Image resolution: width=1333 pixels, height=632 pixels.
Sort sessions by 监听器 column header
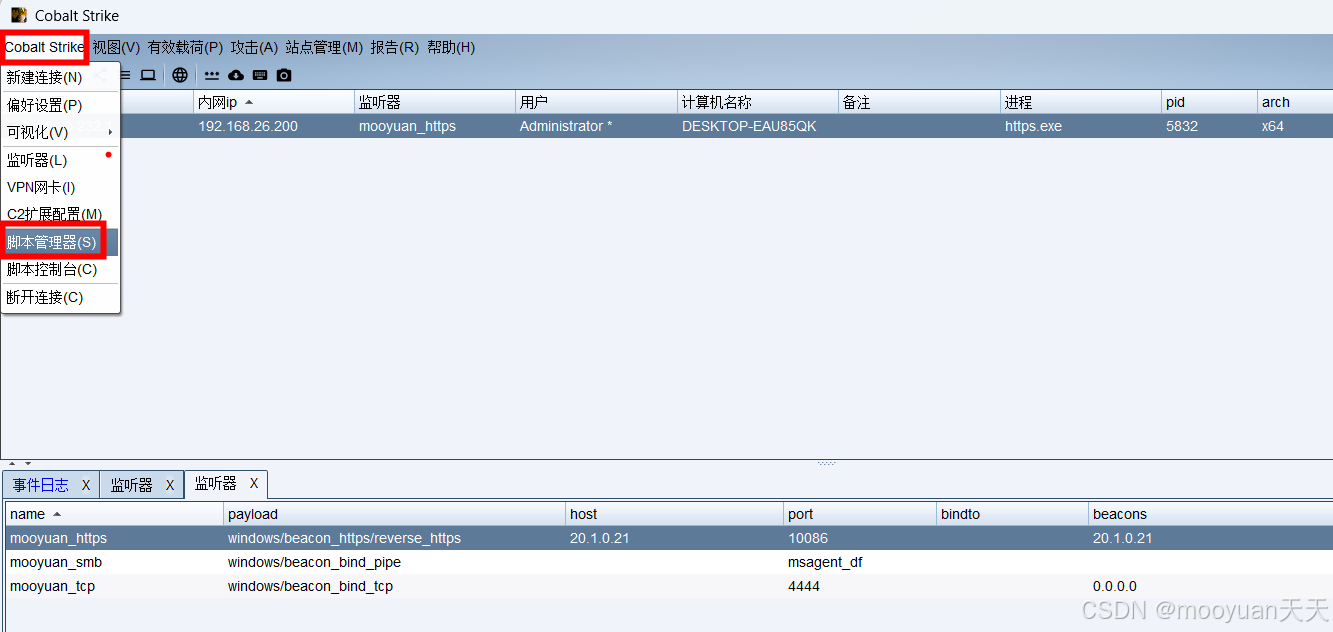(x=435, y=102)
